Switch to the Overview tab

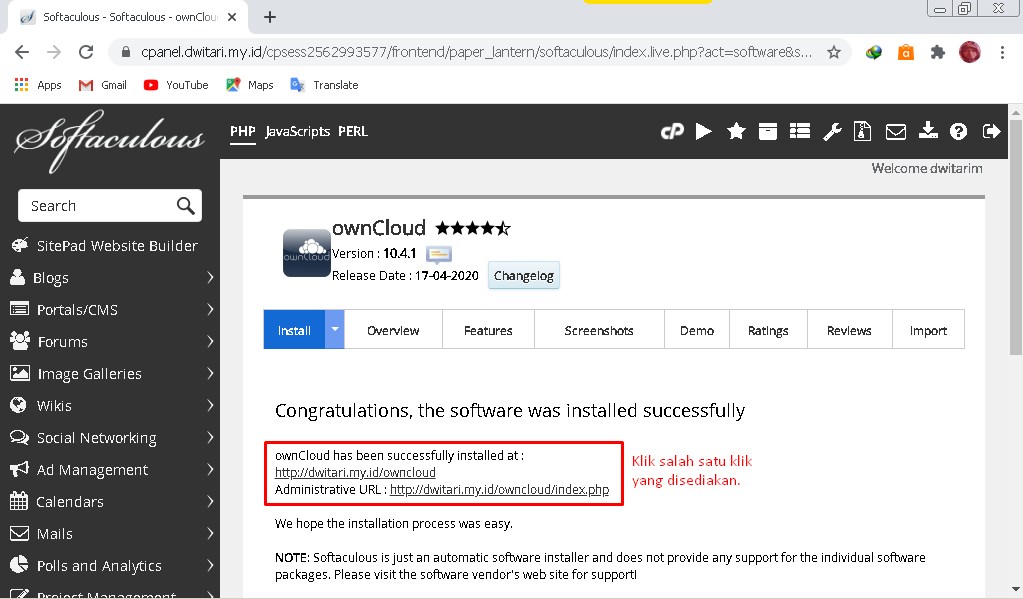click(x=393, y=330)
